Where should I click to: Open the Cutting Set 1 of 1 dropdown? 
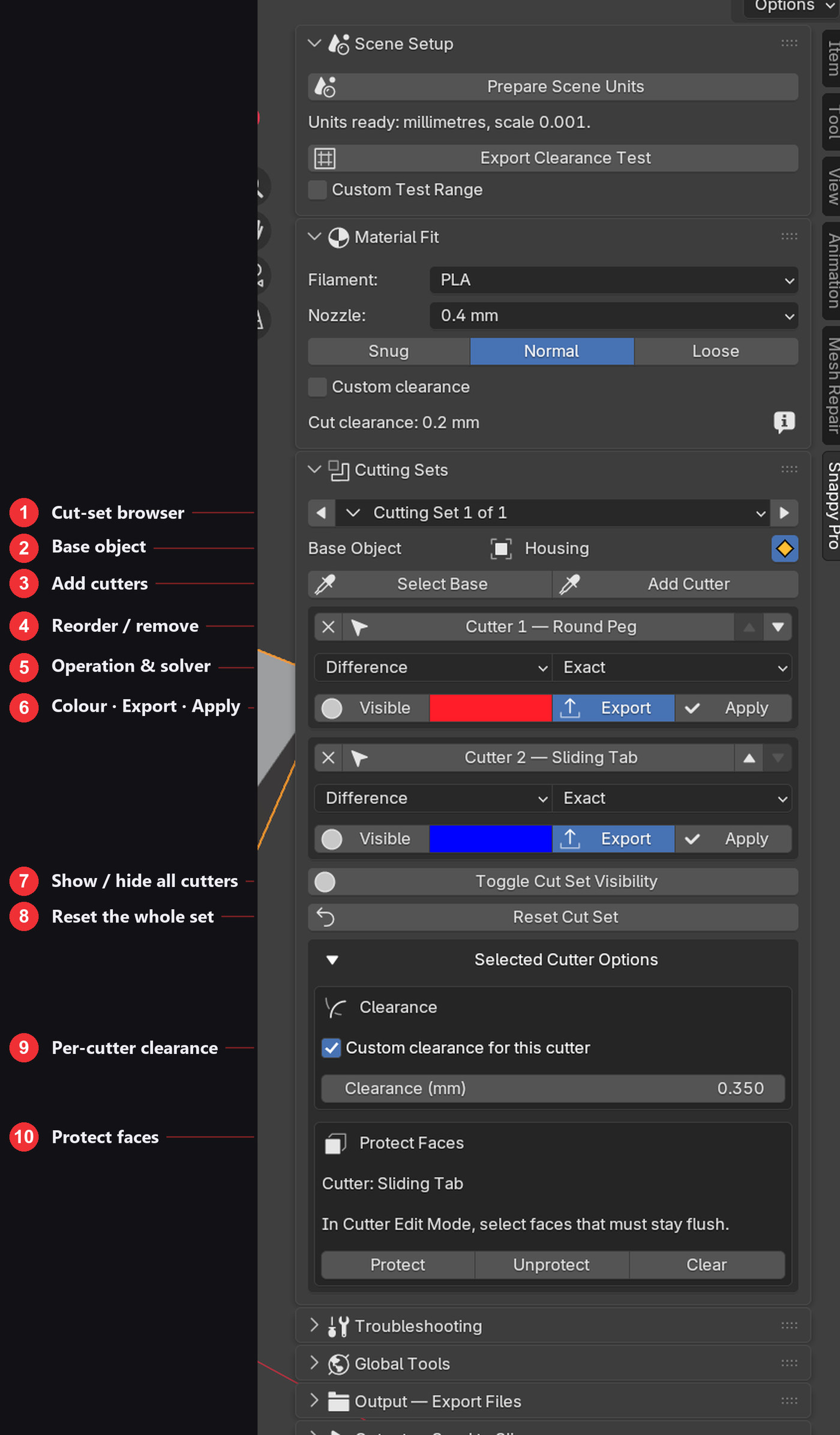coord(553,513)
